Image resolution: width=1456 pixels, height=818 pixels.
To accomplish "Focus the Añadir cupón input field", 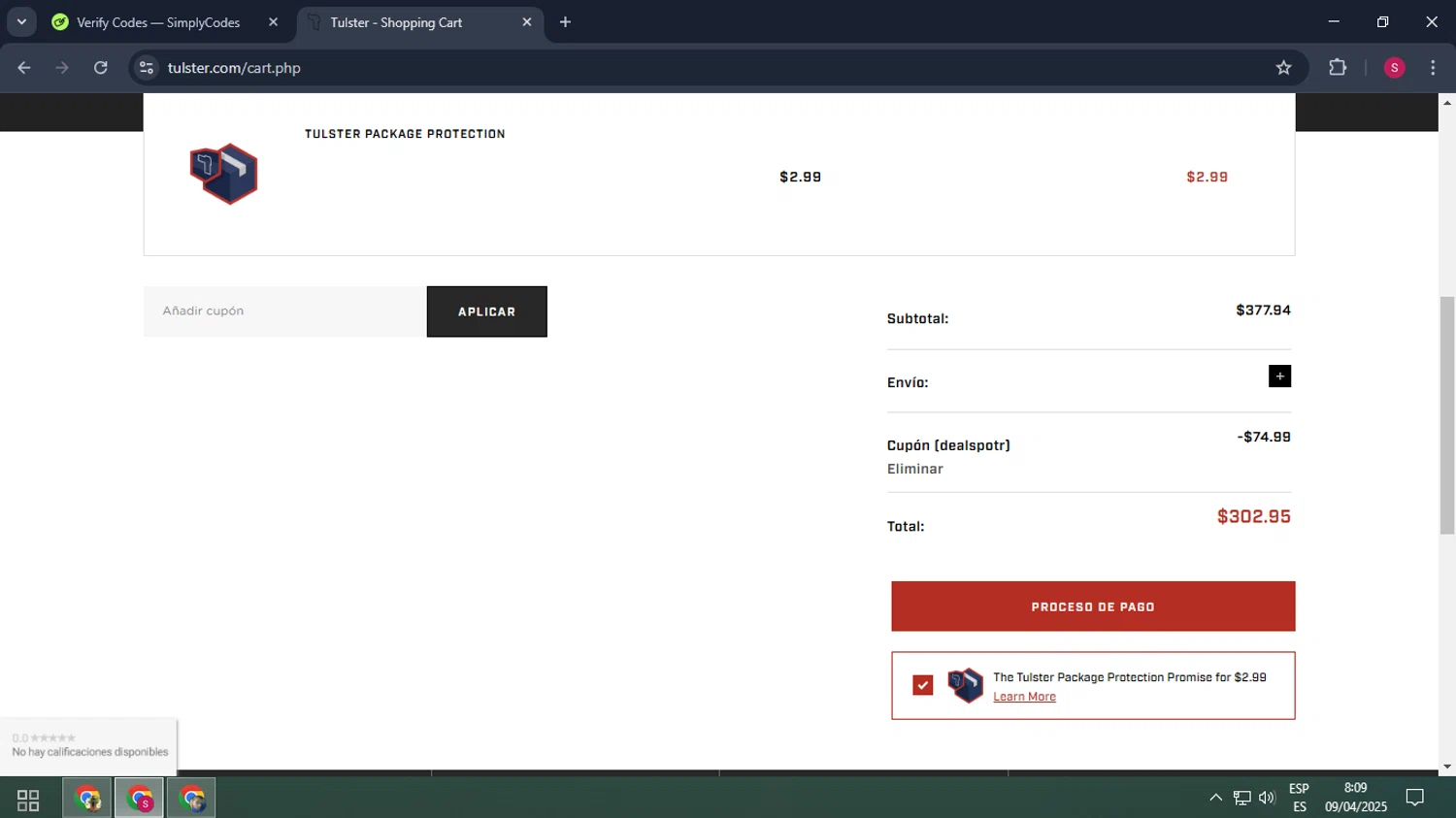I will (x=285, y=311).
